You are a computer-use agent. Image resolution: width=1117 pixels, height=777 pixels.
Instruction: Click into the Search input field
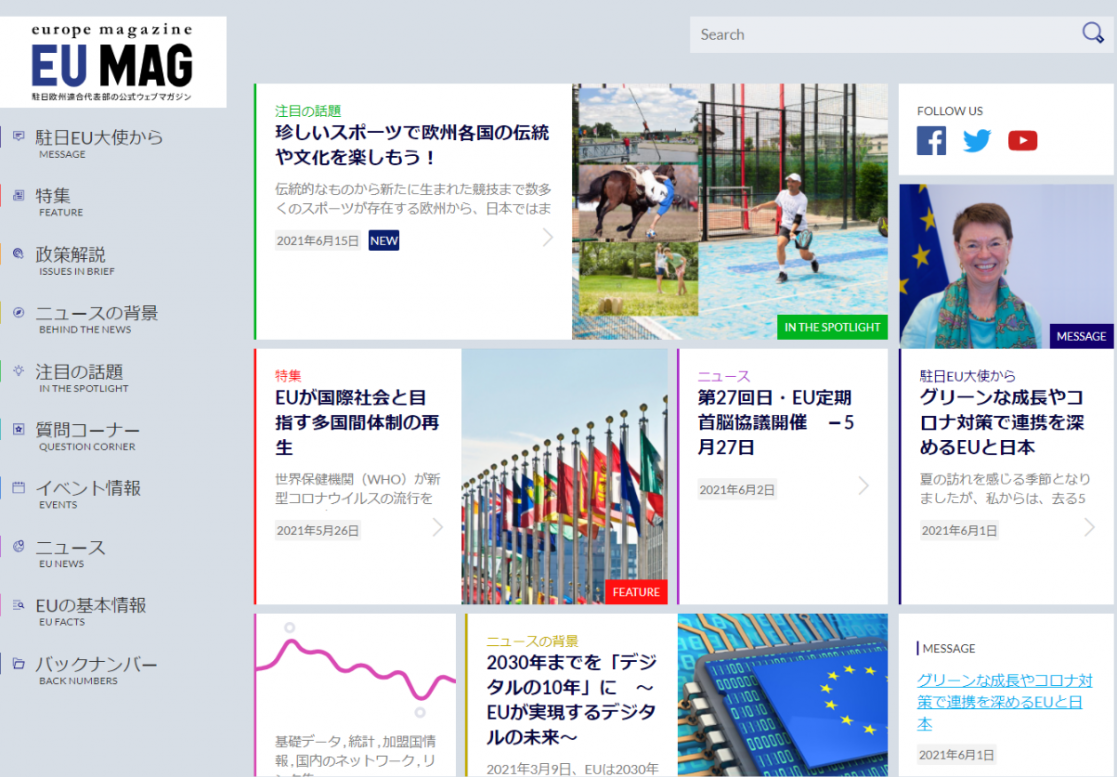[880, 35]
